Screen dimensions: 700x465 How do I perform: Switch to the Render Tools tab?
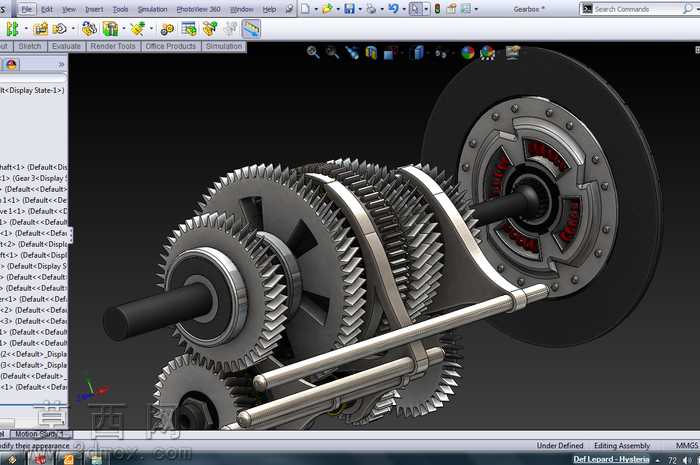pos(113,46)
